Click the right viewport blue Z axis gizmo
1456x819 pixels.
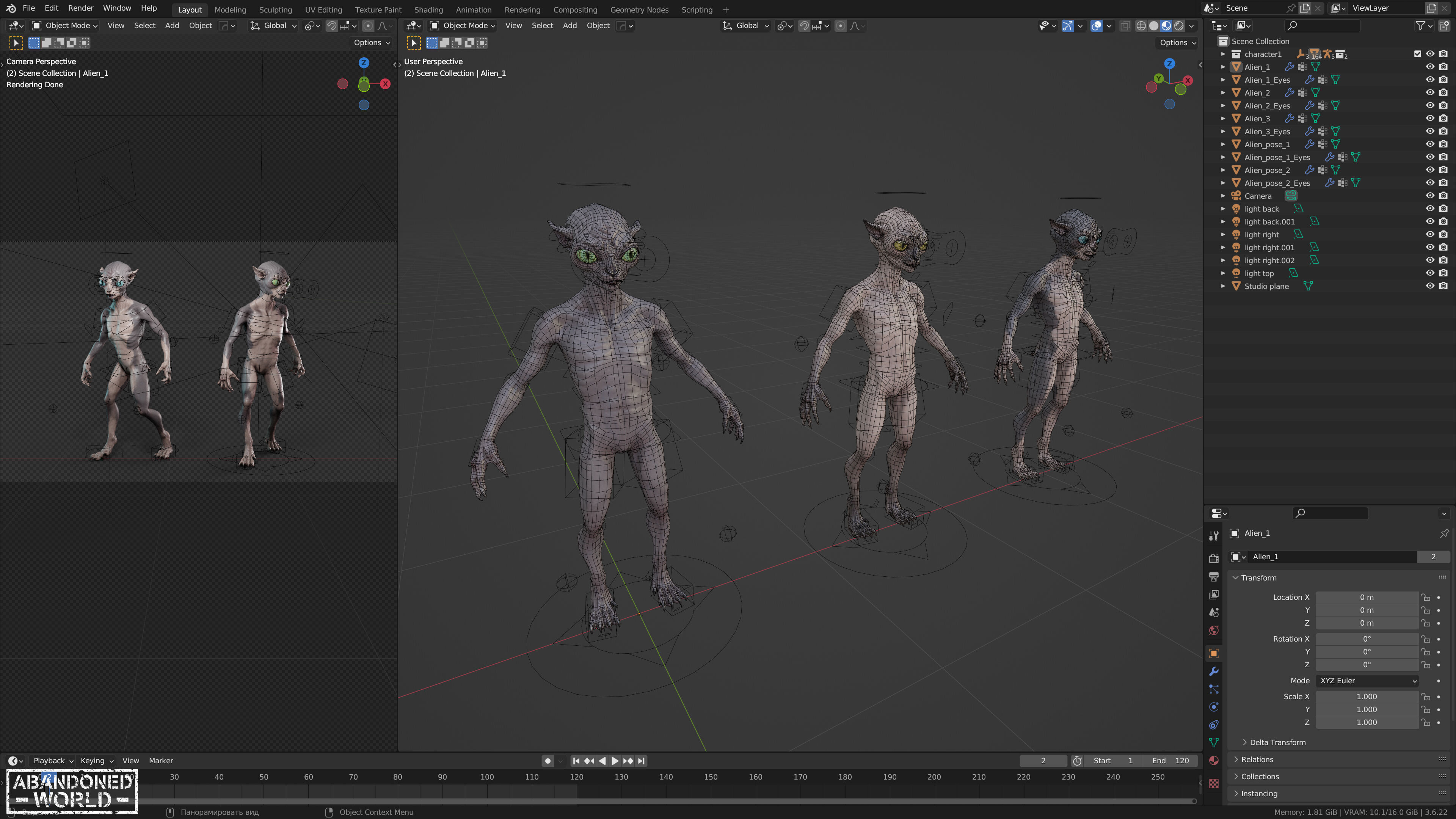tap(1169, 63)
